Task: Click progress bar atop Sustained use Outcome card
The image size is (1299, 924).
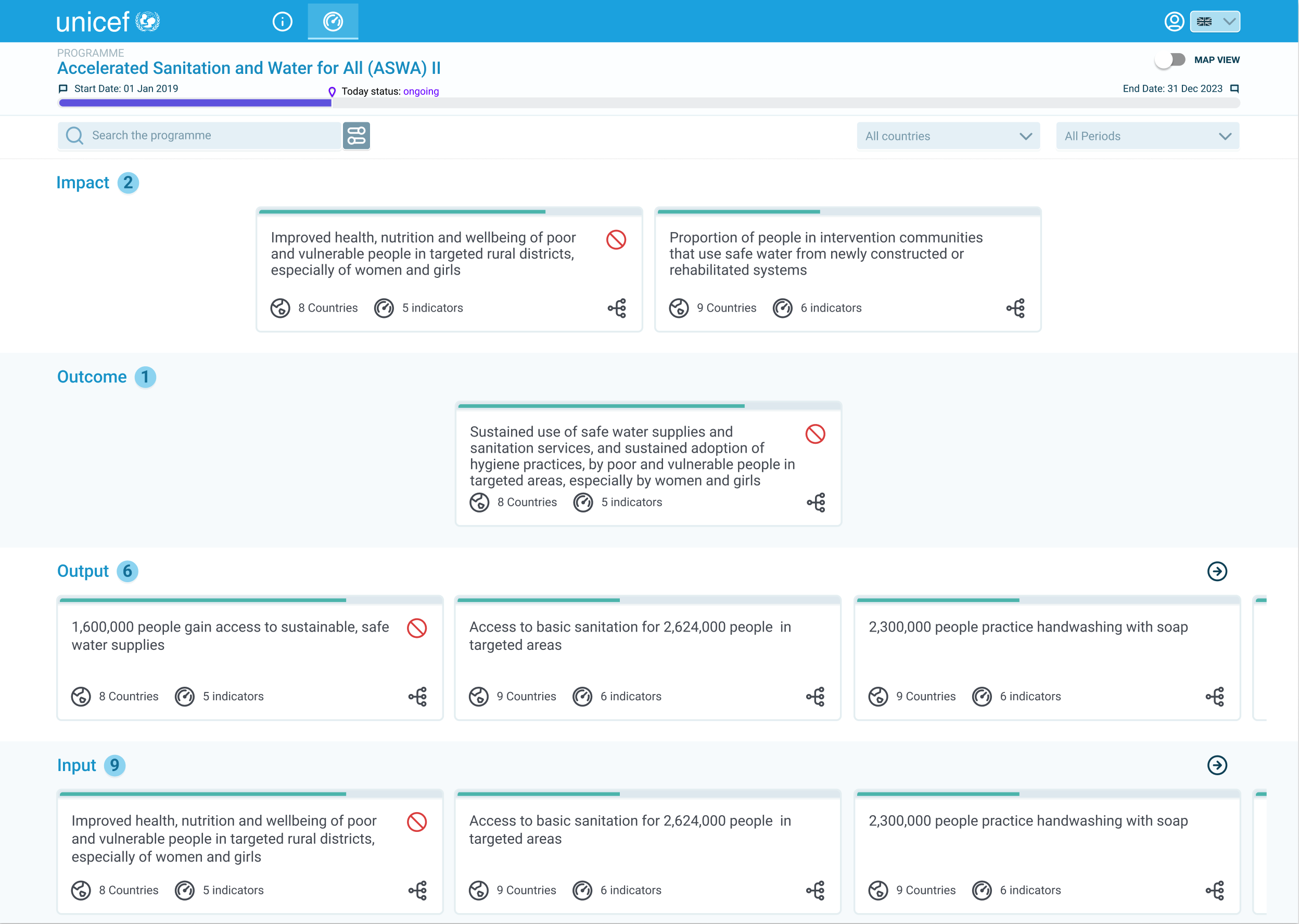Action: (648, 406)
